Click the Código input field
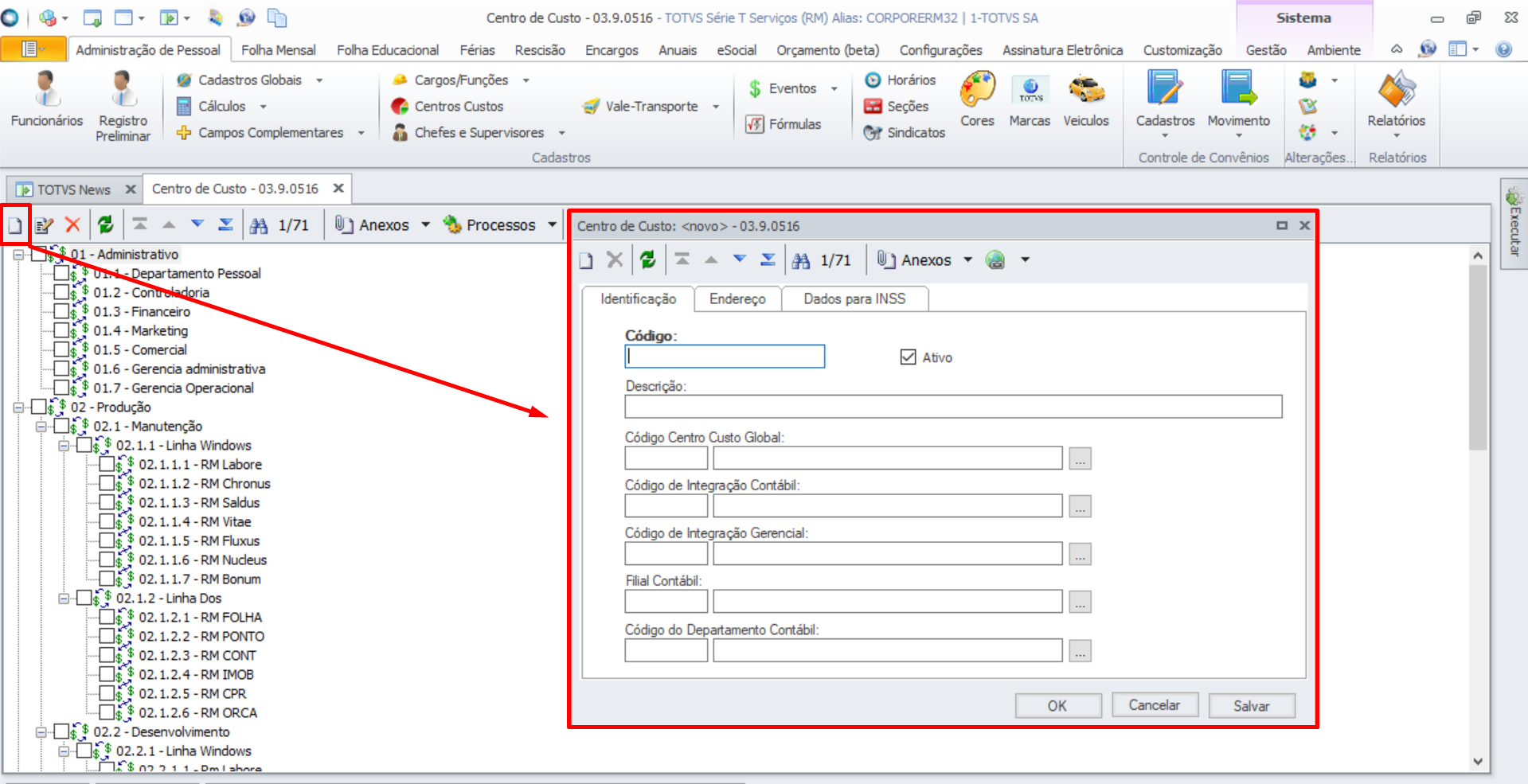This screenshot has height=784, width=1528. [x=725, y=356]
